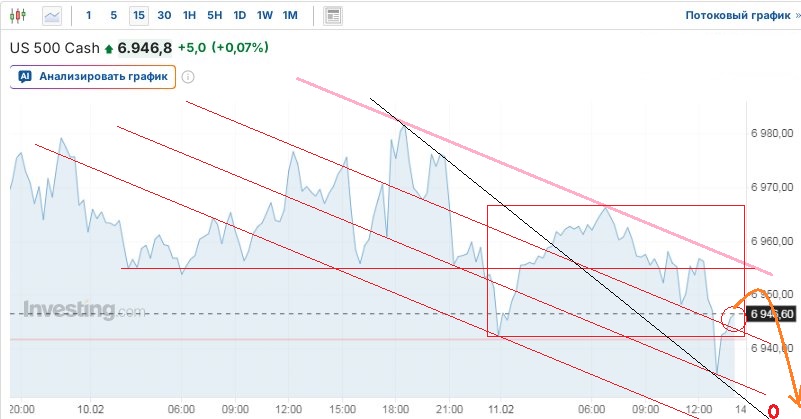Open the Потоковый график link
This screenshot has height=419, width=801.
pyautogui.click(x=737, y=16)
